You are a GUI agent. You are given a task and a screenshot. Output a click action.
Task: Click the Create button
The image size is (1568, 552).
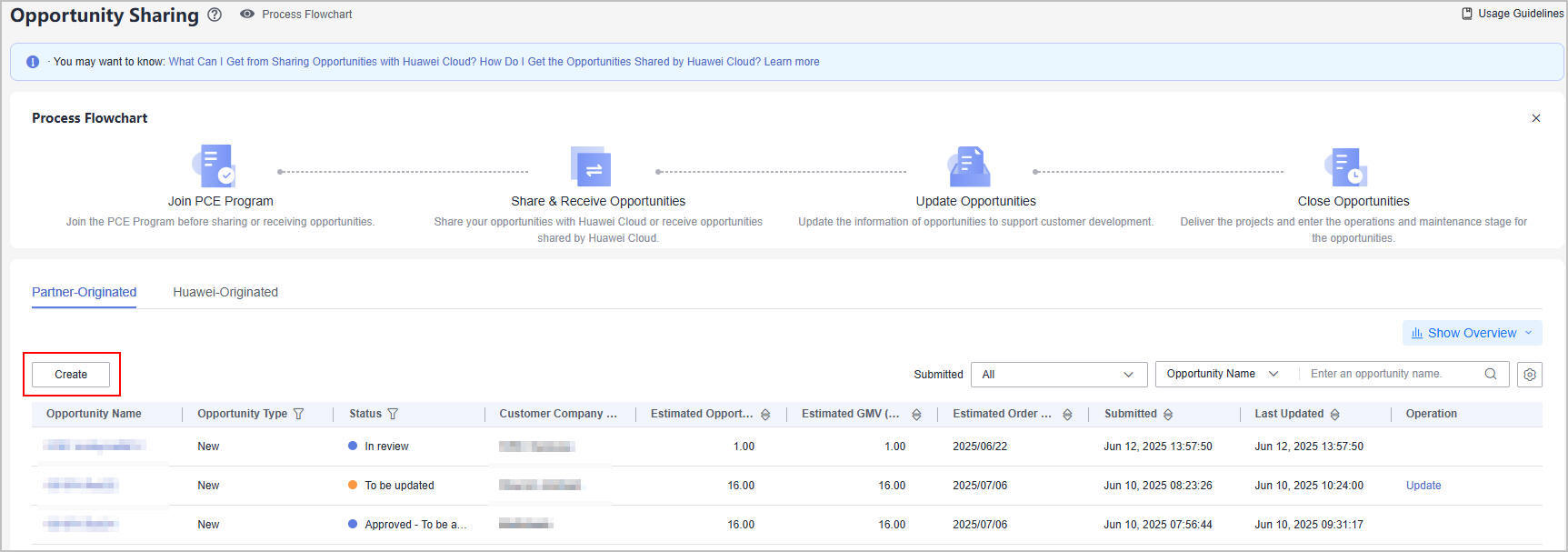click(71, 375)
